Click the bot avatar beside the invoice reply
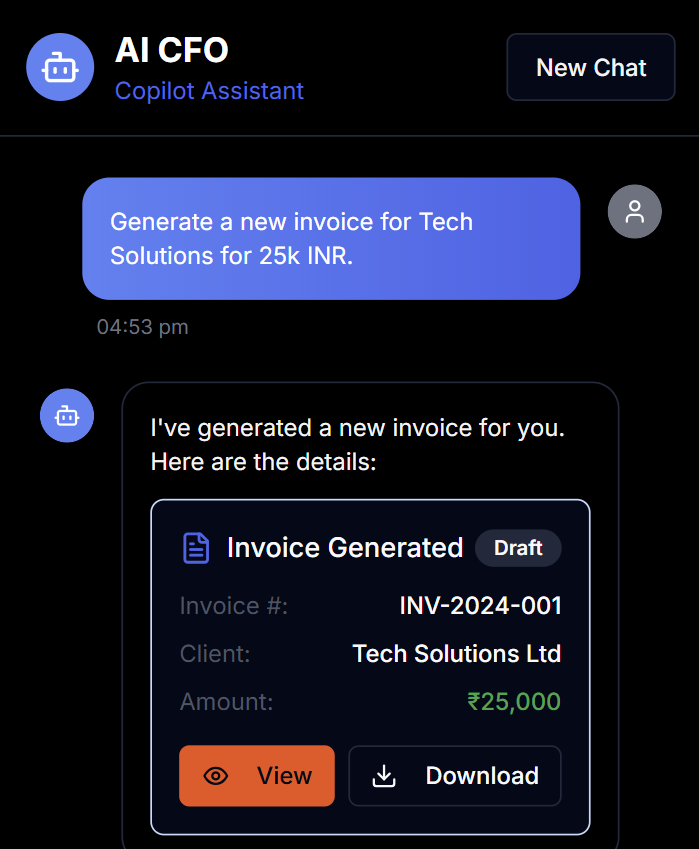 pyautogui.click(x=67, y=415)
